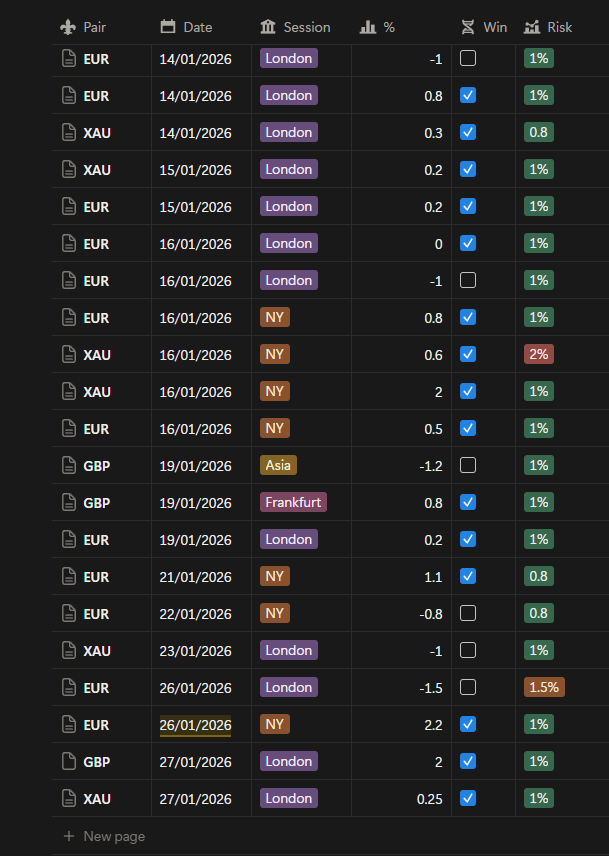Open NY session tag on EUR 21/01/2026 row
Viewport: 609px width, 856px height.
click(x=274, y=576)
